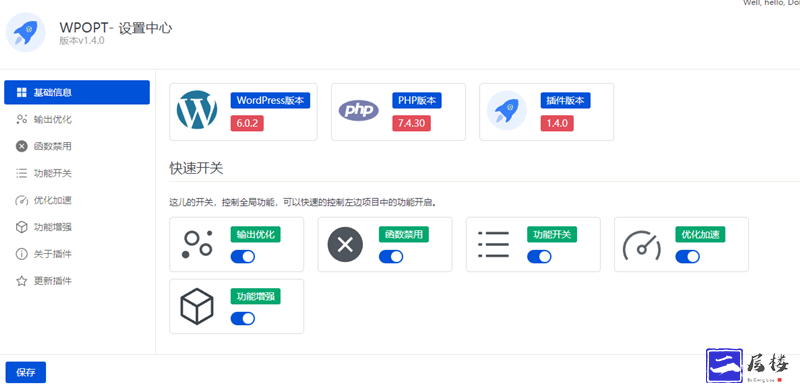Turn off the 优化加速 switch
This screenshot has height=387, width=800.
(x=687, y=256)
